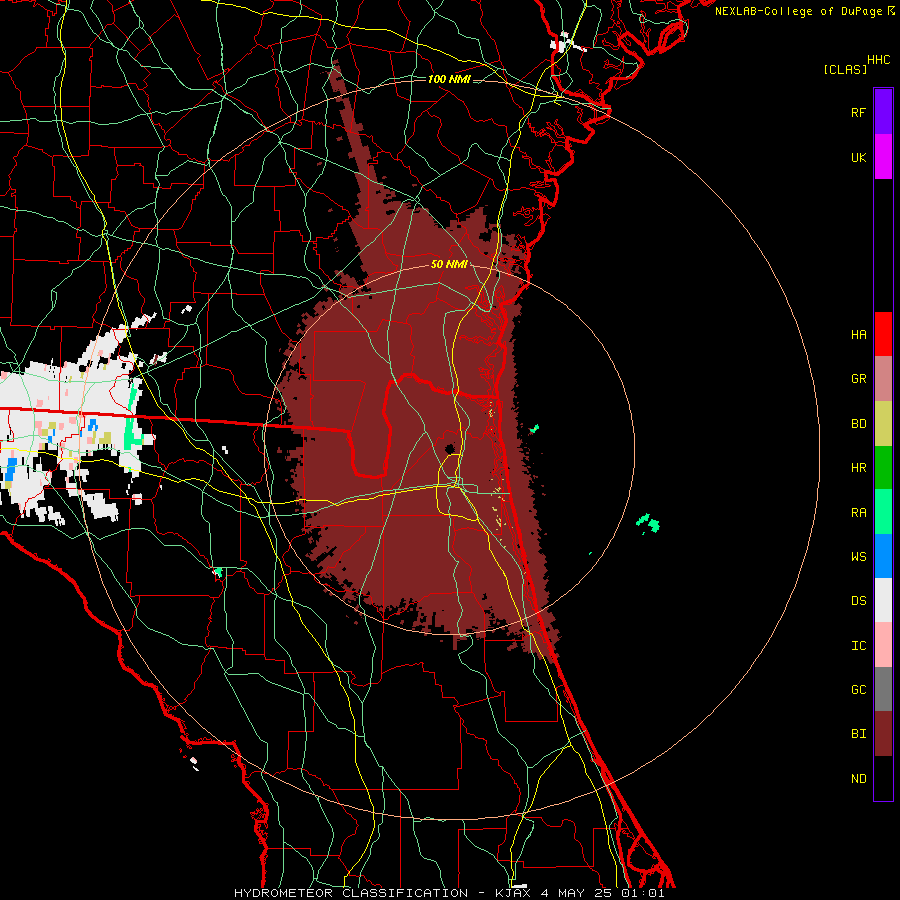Click the BI legend label
Screen dimensions: 900x900
coord(858,734)
